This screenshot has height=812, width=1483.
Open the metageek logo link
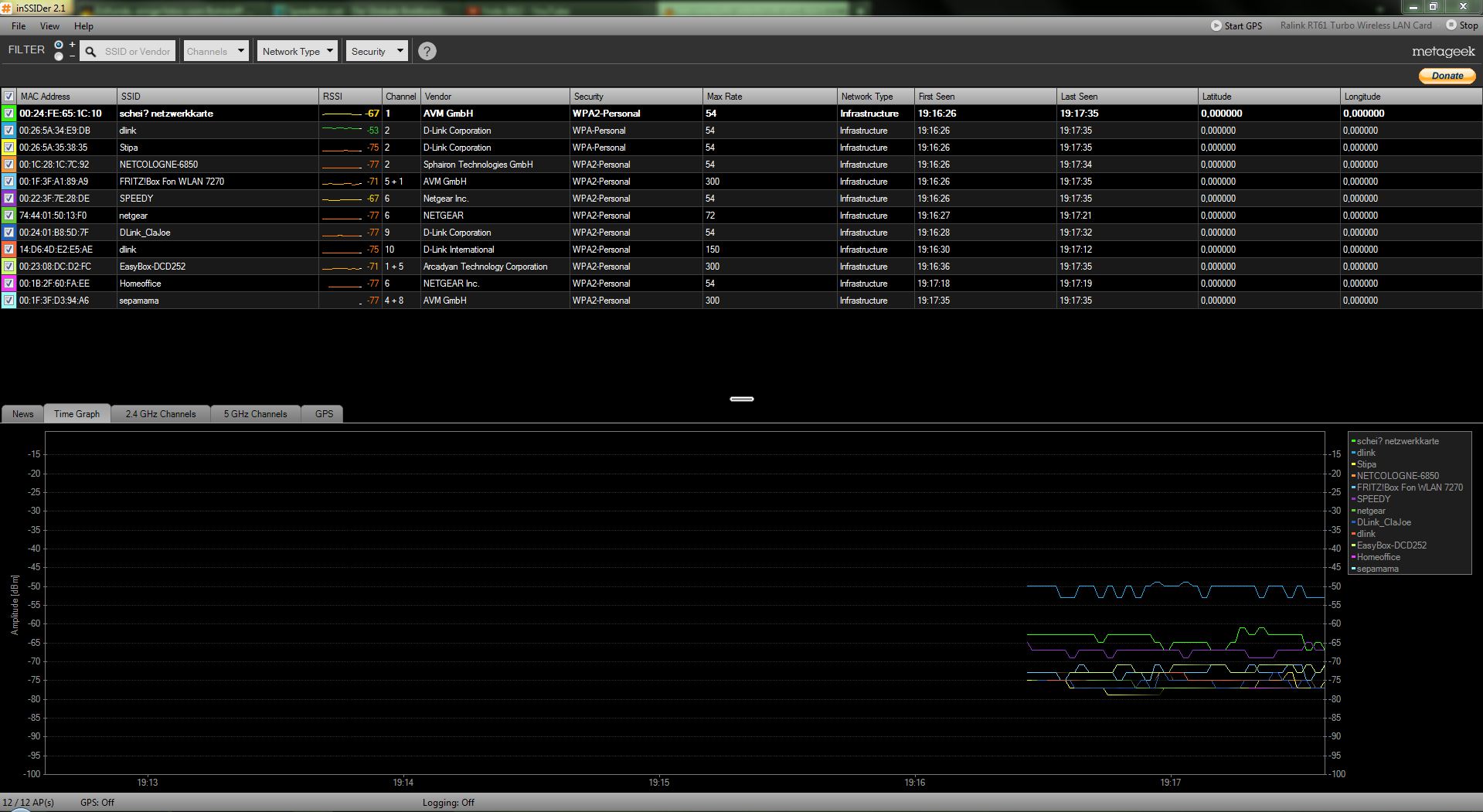1444,52
